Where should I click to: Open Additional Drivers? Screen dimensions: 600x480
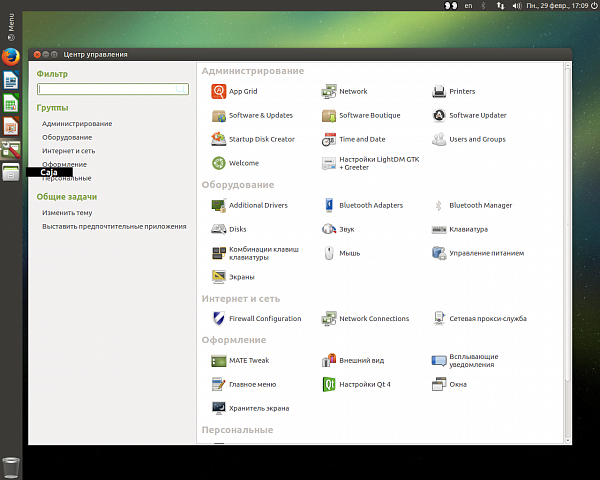(x=249, y=206)
